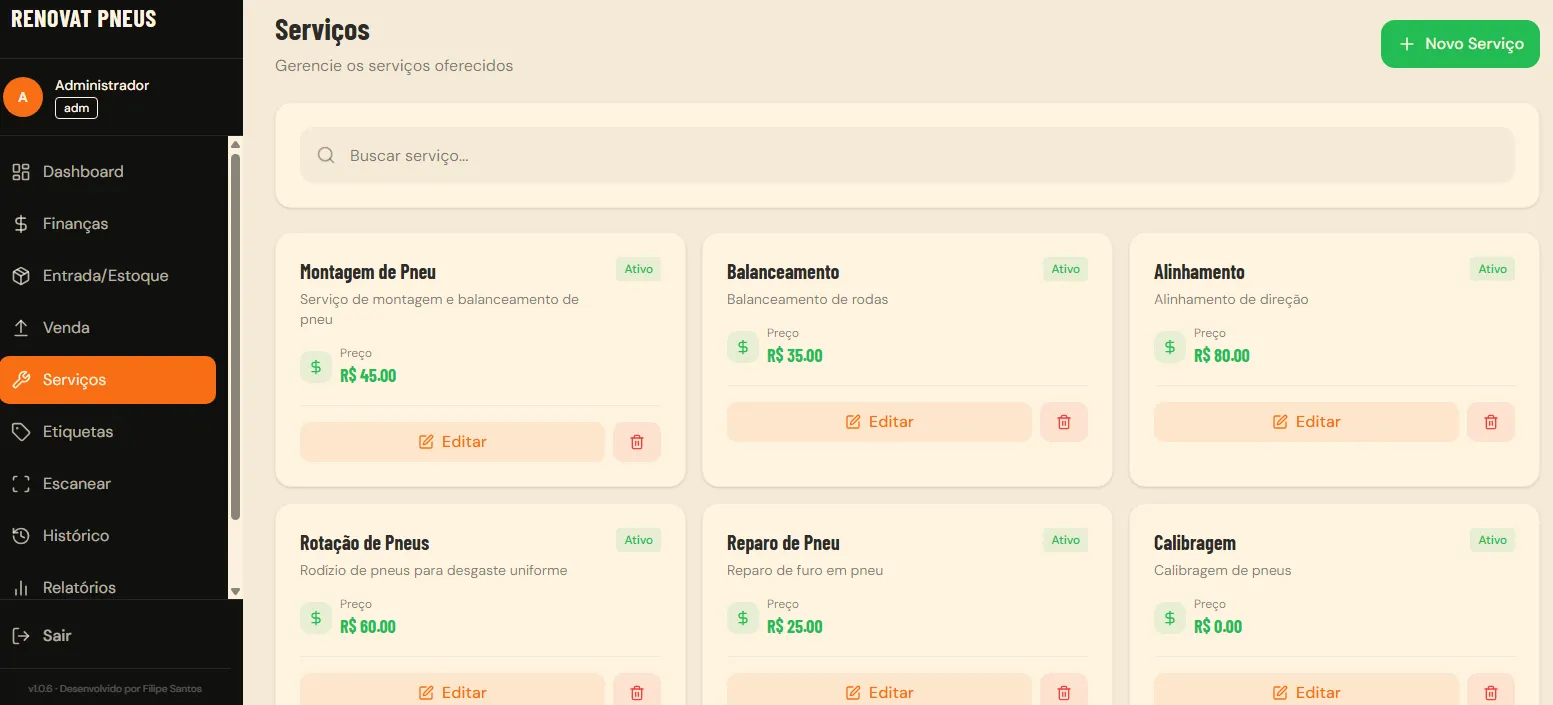This screenshot has height=705, width=1553.
Task: Click Editar on the Alinhamento card
Action: tap(1306, 422)
